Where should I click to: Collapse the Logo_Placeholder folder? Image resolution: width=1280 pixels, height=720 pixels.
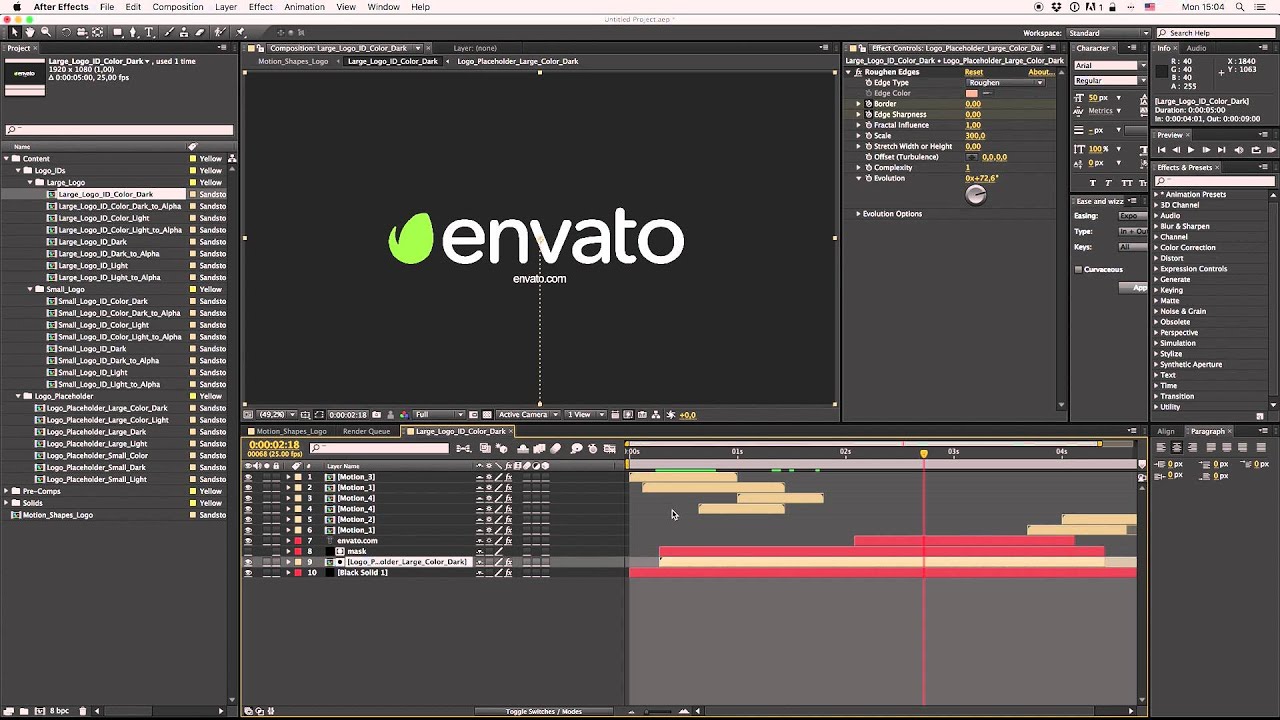click(x=18, y=396)
